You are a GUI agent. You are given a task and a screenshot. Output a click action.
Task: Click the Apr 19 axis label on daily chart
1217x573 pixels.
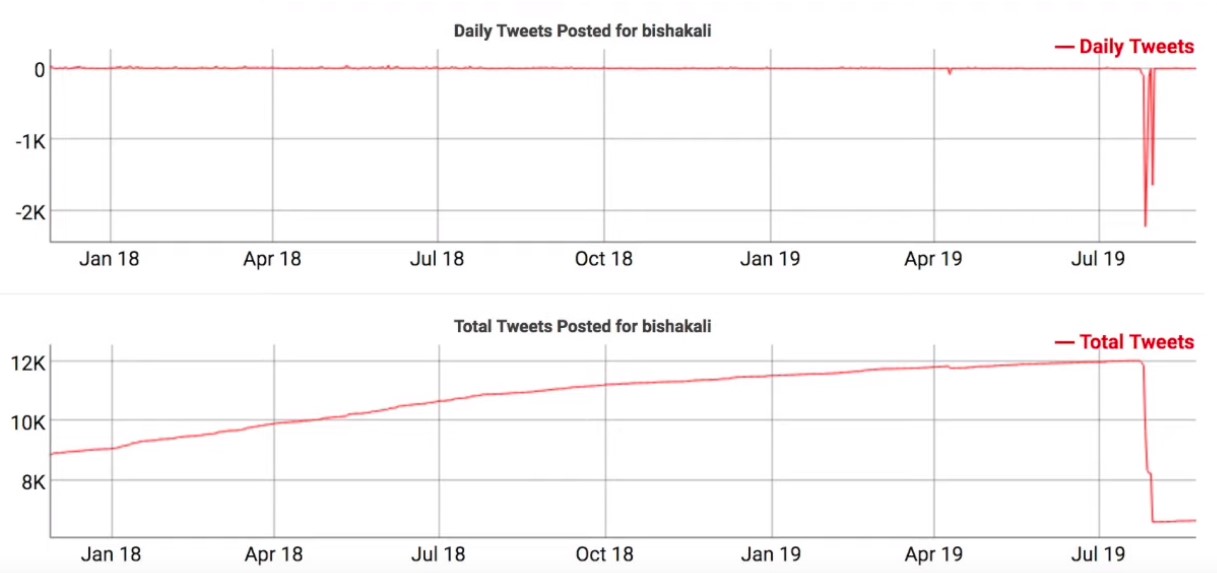[x=933, y=259]
